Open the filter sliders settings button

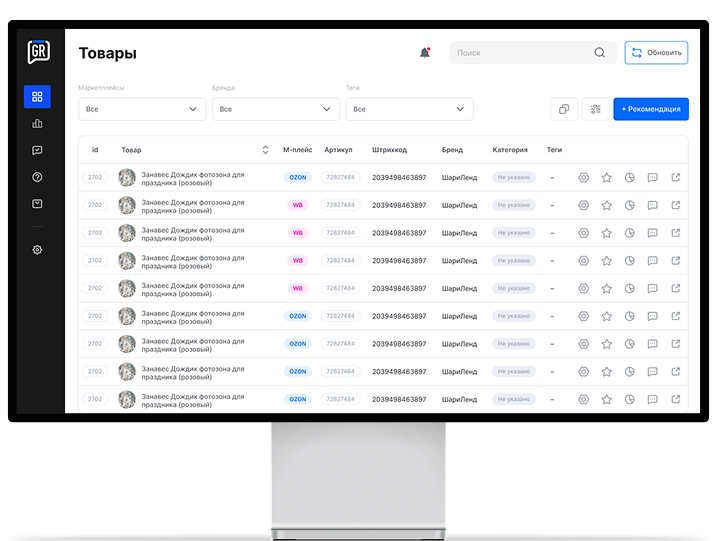click(595, 109)
